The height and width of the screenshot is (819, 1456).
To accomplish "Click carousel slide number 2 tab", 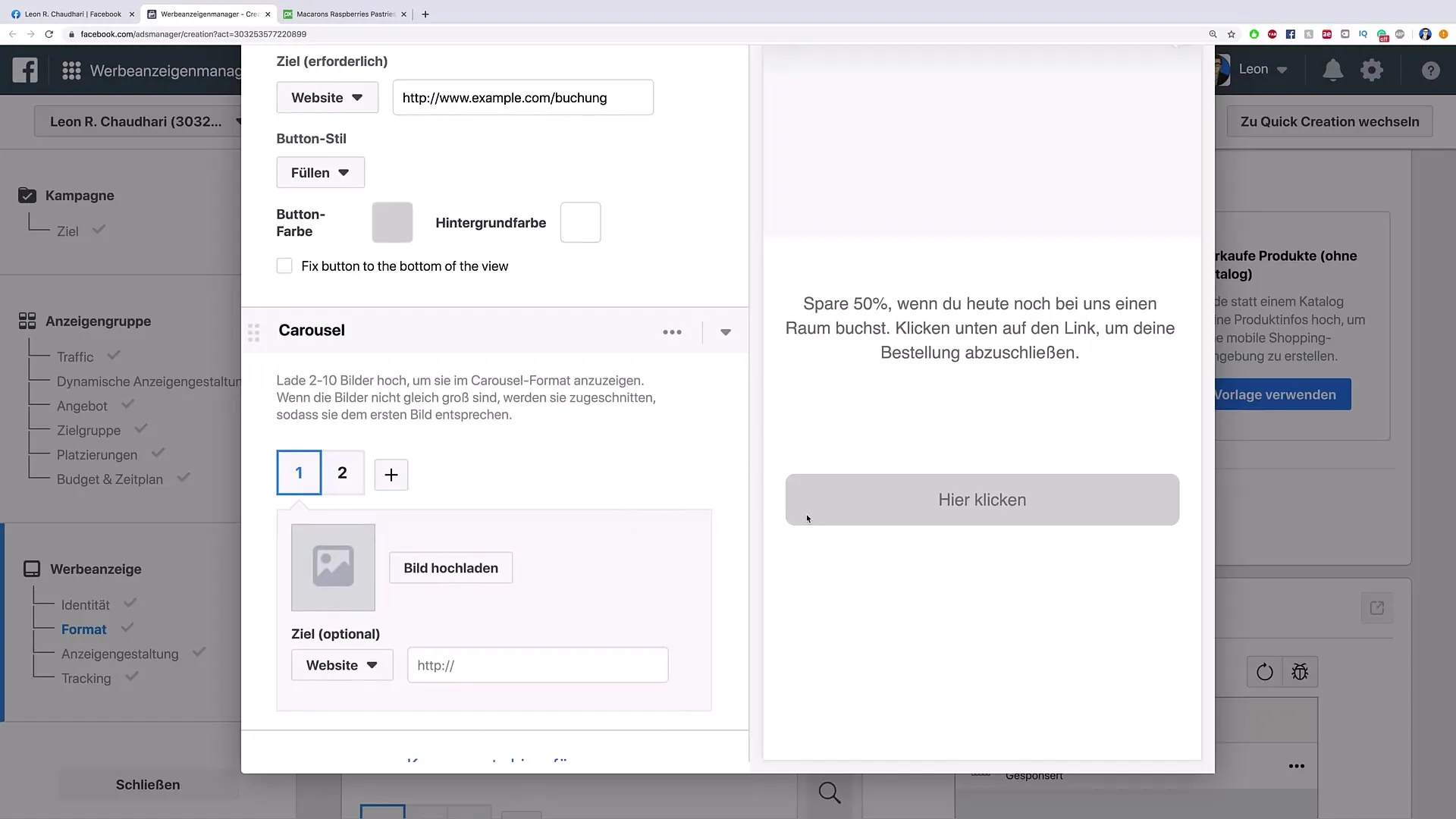I will (342, 473).
